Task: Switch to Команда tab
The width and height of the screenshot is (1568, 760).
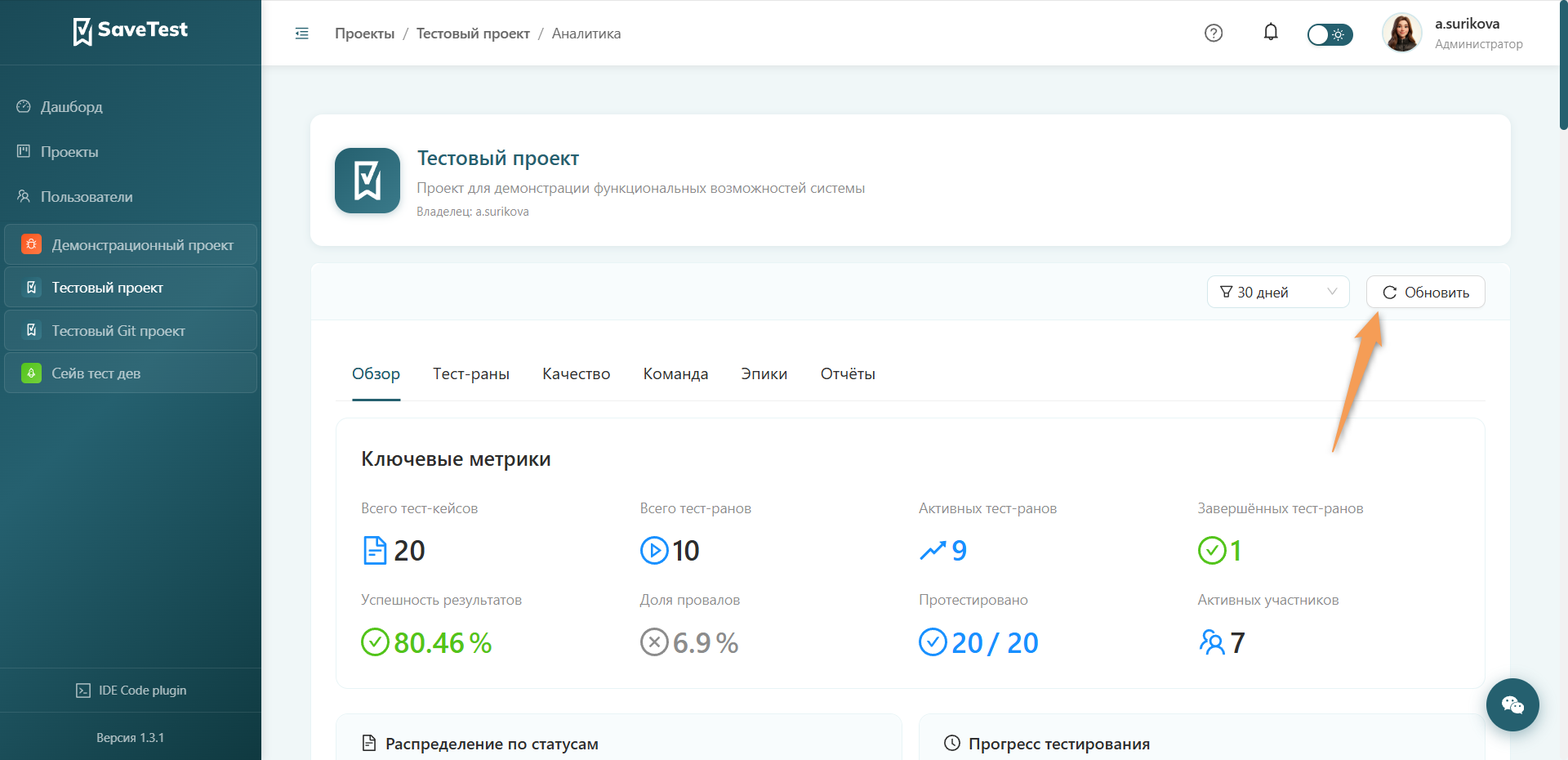Action: (675, 373)
